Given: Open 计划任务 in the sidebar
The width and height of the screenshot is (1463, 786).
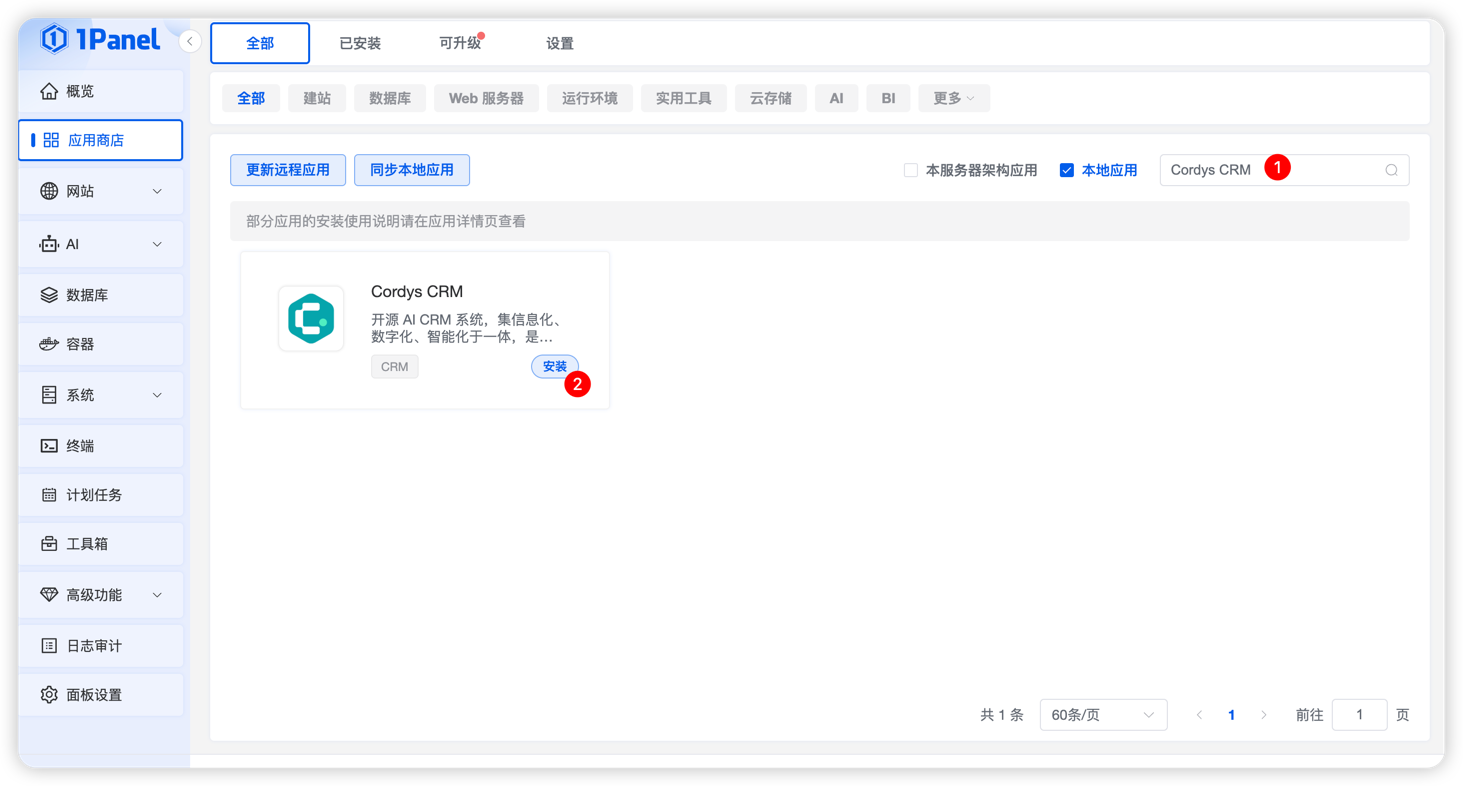Looking at the screenshot, I should [x=100, y=495].
